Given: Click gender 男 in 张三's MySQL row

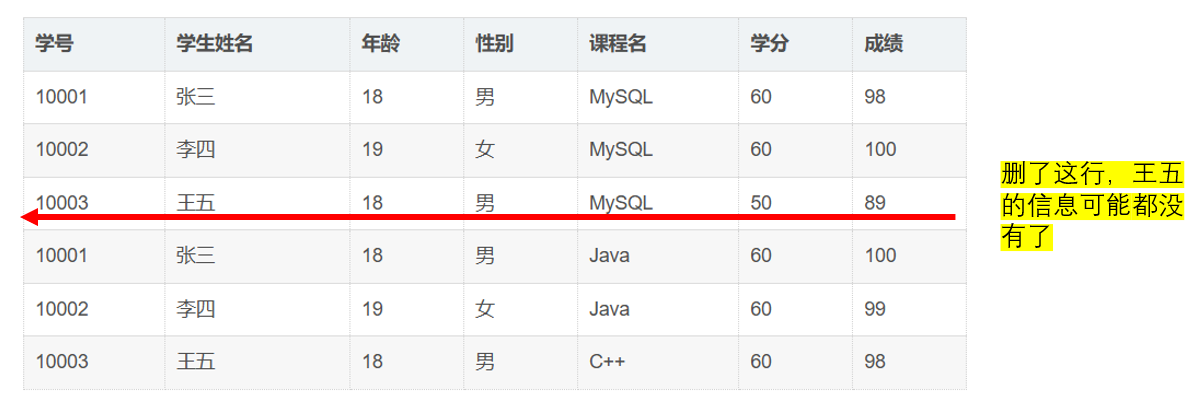Looking at the screenshot, I should 485,97.
